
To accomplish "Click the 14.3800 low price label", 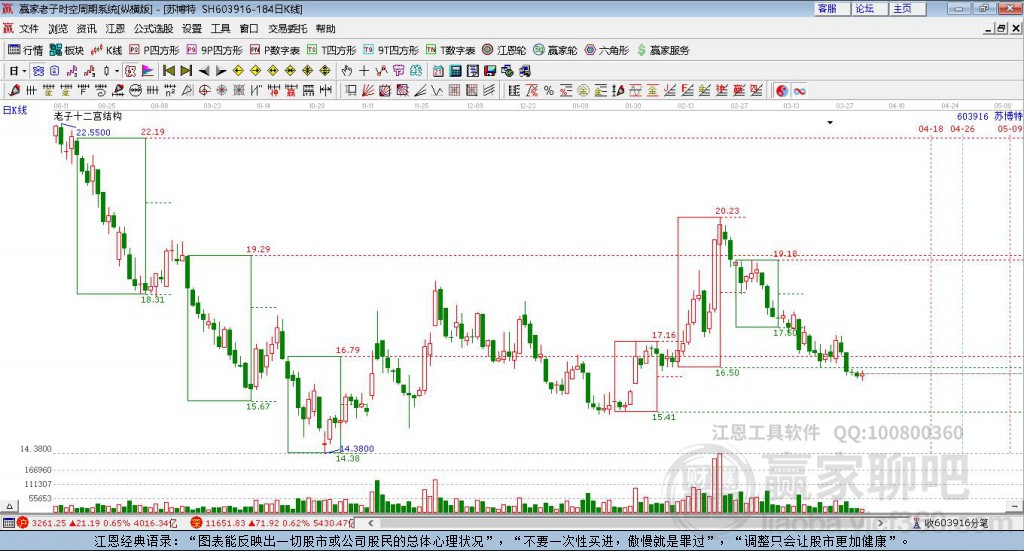I will click(357, 449).
